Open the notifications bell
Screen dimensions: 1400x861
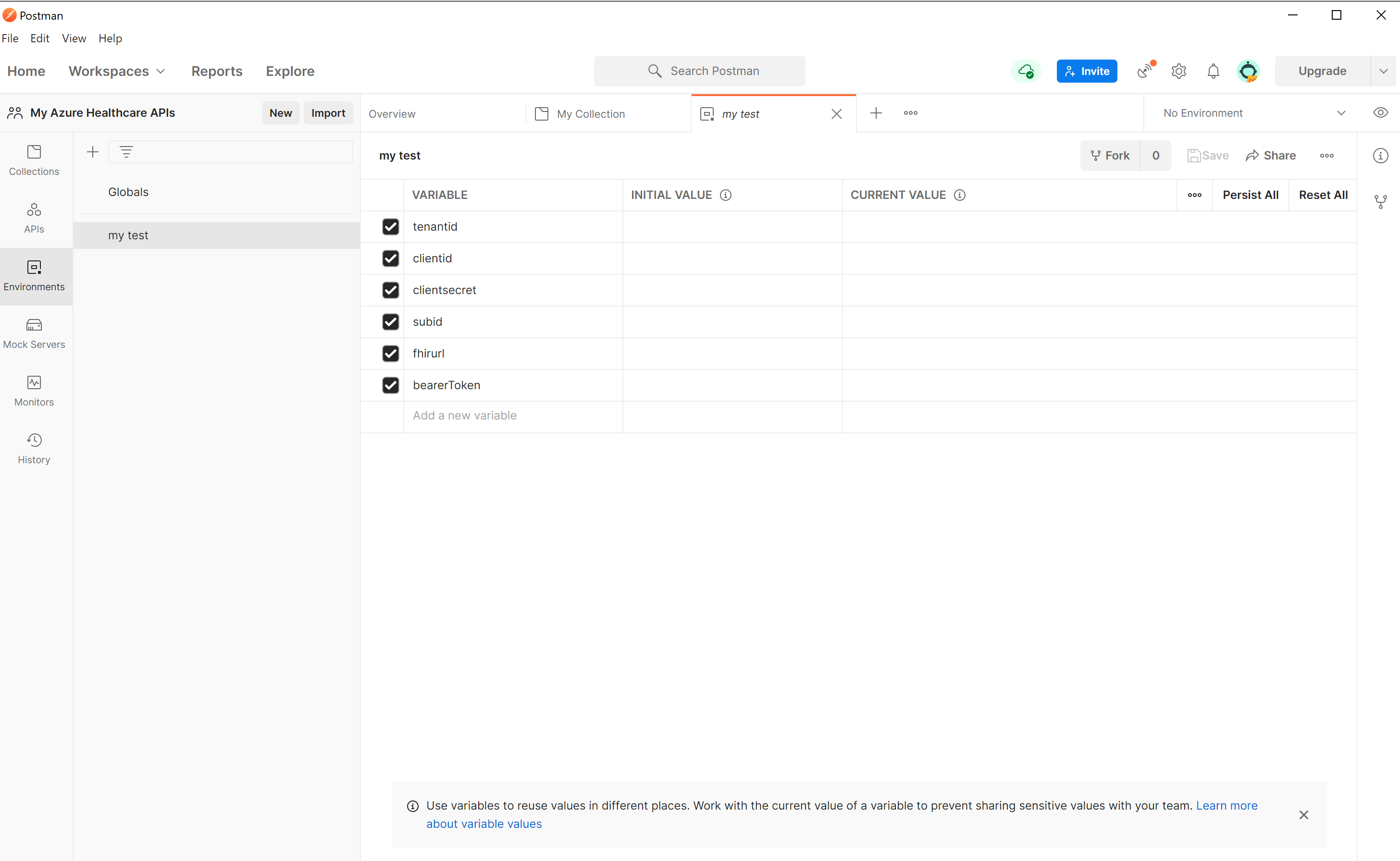1213,71
